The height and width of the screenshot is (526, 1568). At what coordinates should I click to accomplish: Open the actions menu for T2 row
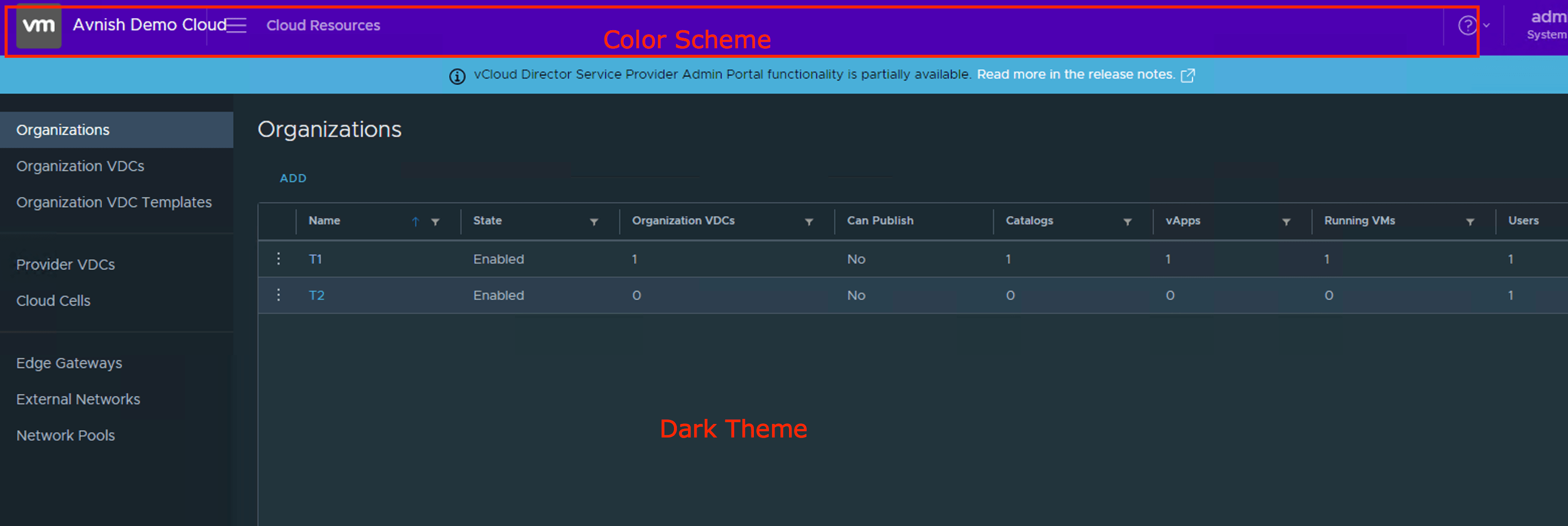click(278, 295)
